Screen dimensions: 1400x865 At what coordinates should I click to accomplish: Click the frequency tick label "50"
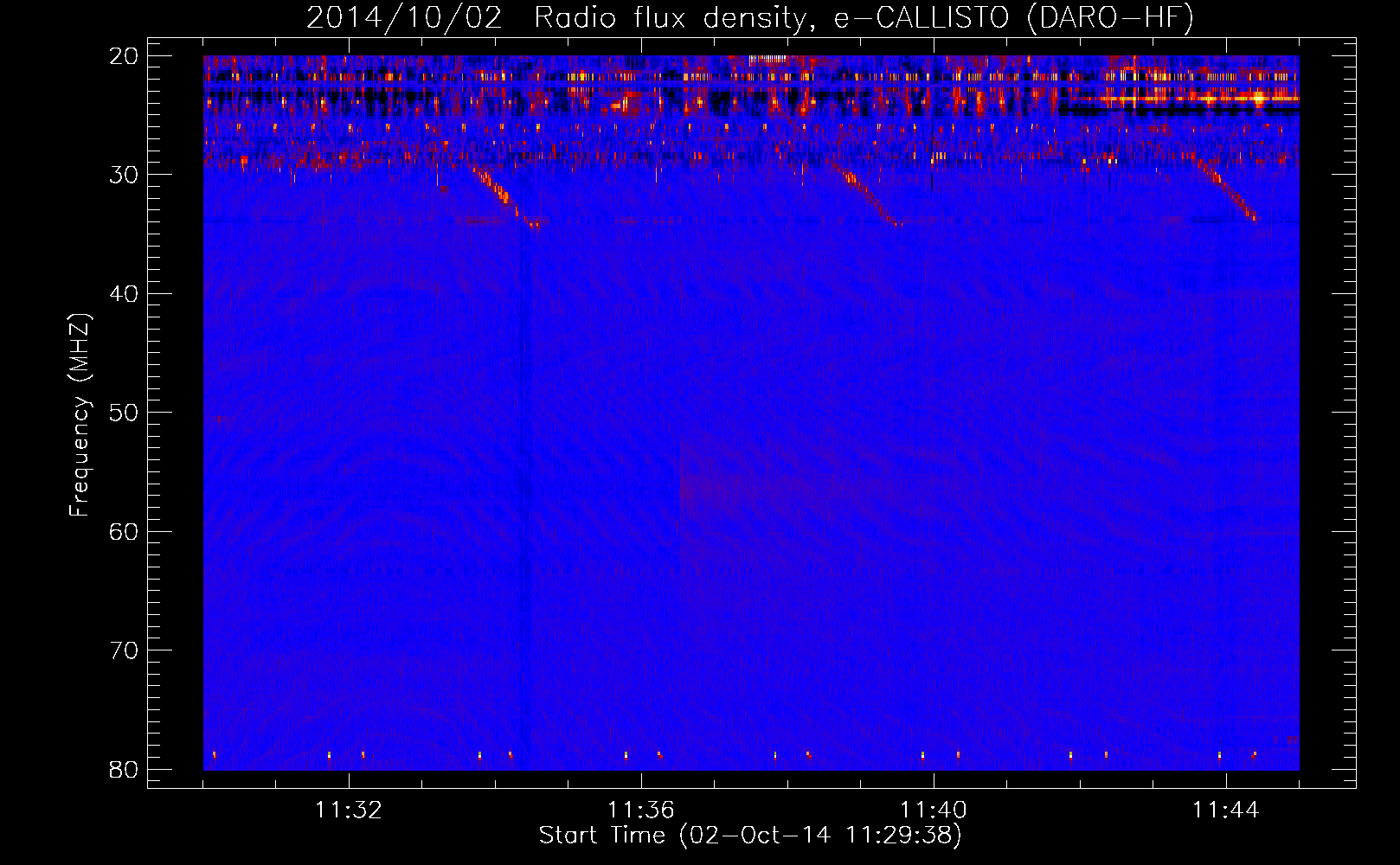tap(125, 413)
